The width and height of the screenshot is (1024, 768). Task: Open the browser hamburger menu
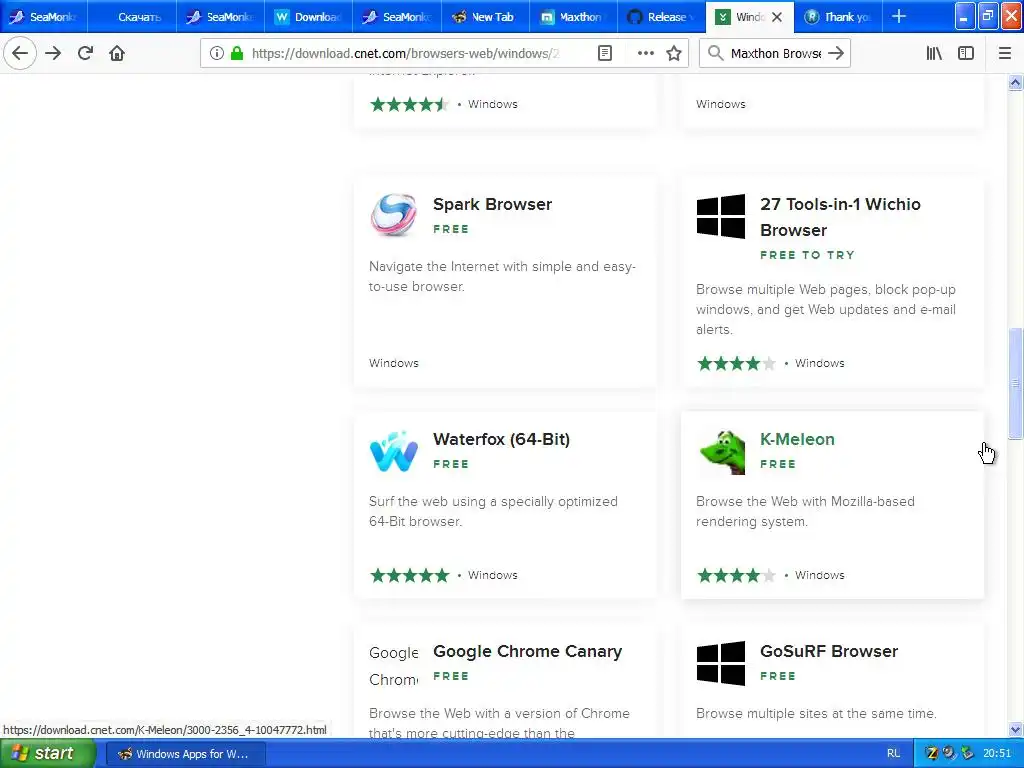(x=1005, y=53)
